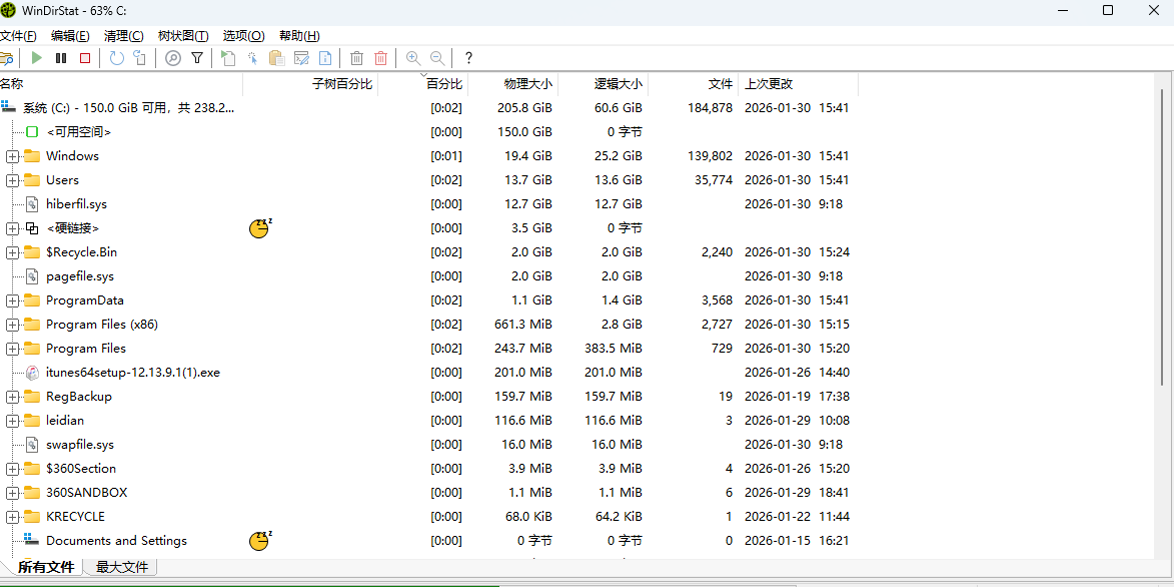Zoom in using the magnifier plus icon
Screen dimensions: 1174x587
click(x=412, y=57)
